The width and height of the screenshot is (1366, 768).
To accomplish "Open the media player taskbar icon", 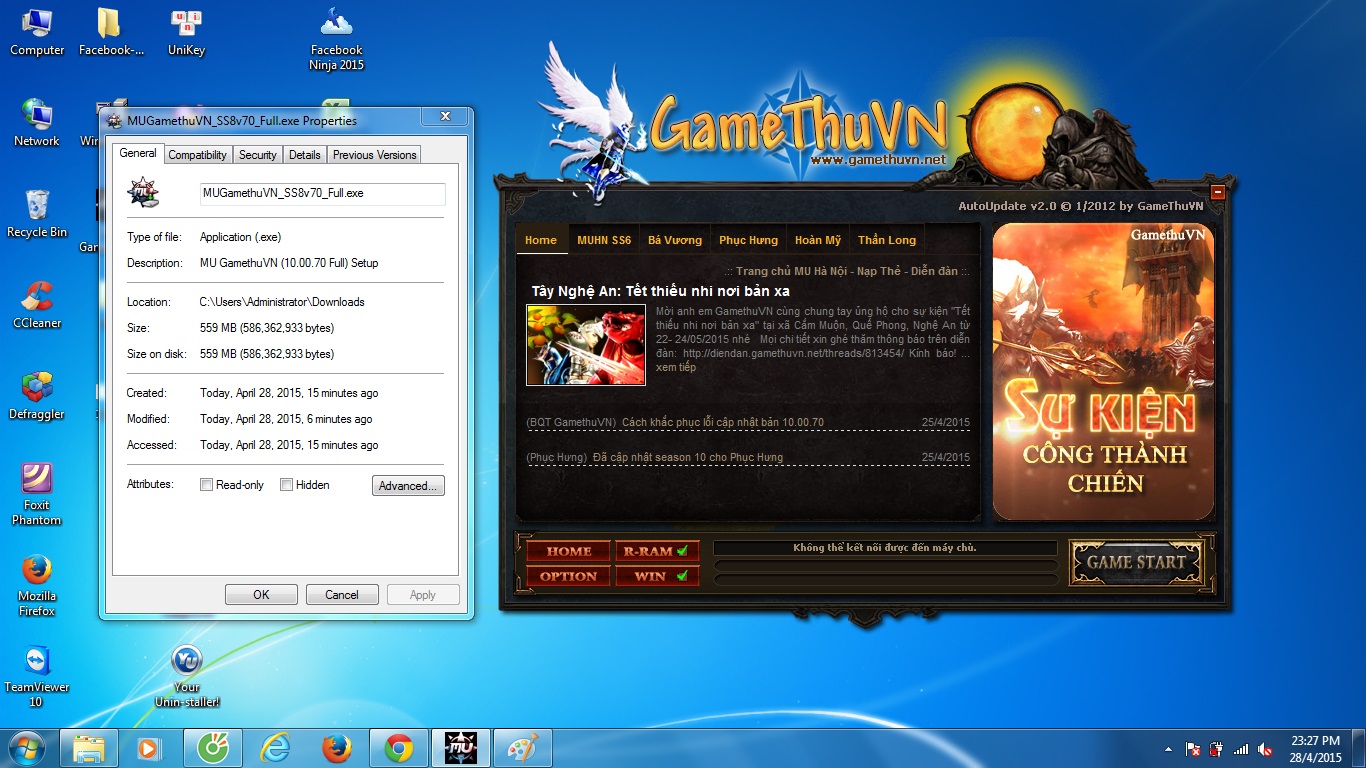I will click(149, 748).
